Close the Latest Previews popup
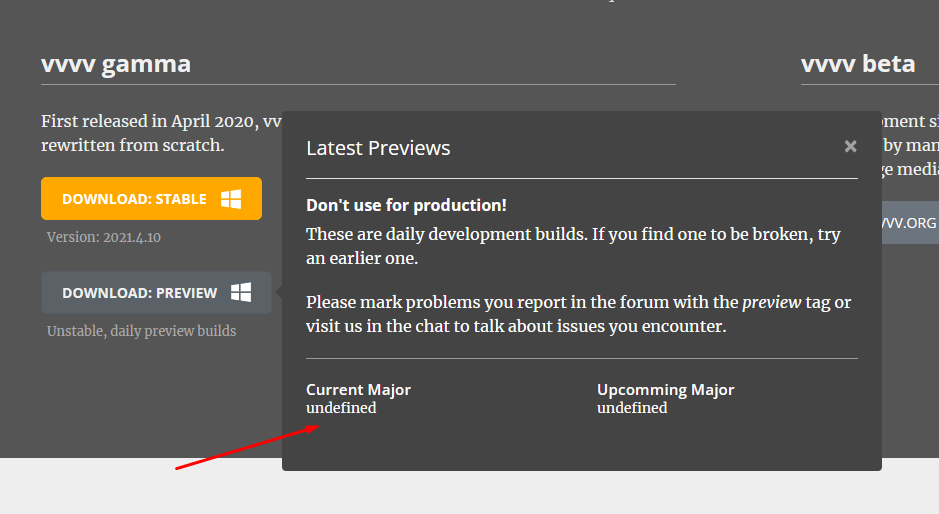Image resolution: width=939 pixels, height=514 pixels. [850, 146]
